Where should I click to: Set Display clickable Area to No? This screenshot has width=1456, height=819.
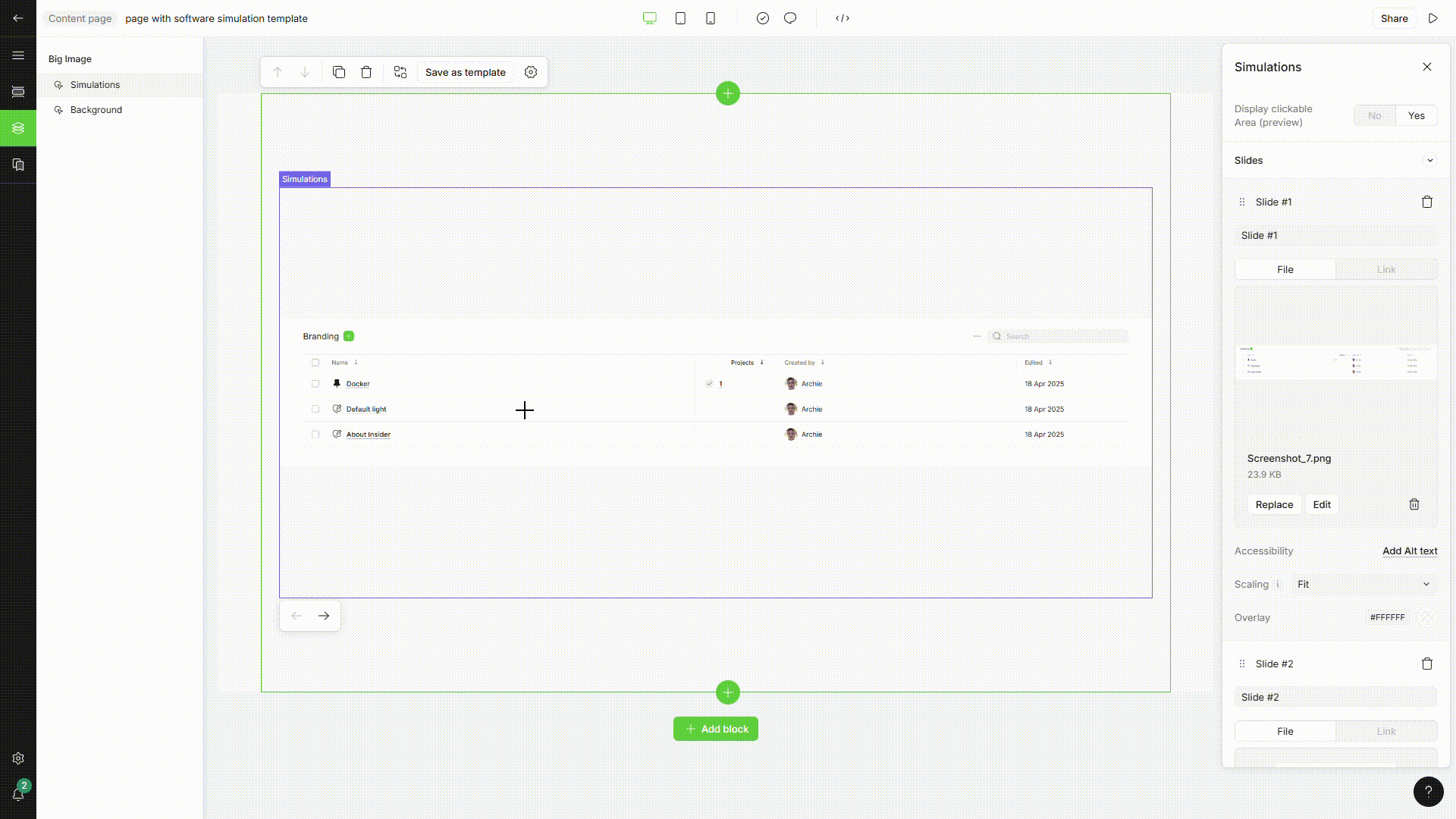point(1374,115)
